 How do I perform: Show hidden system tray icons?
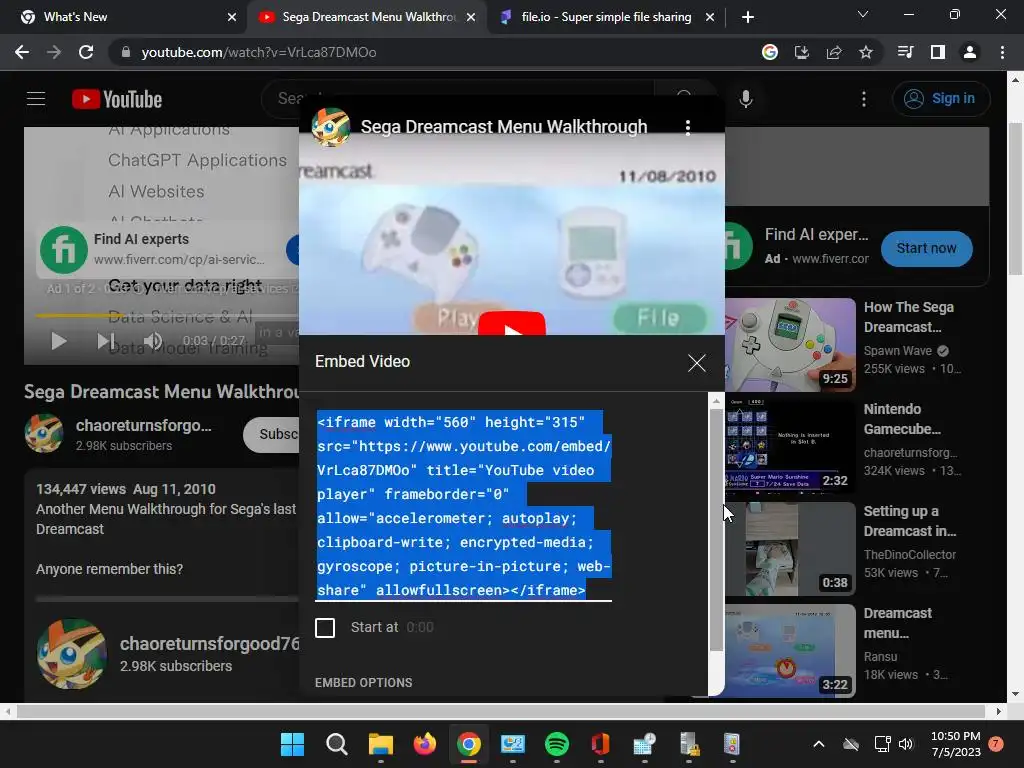819,744
